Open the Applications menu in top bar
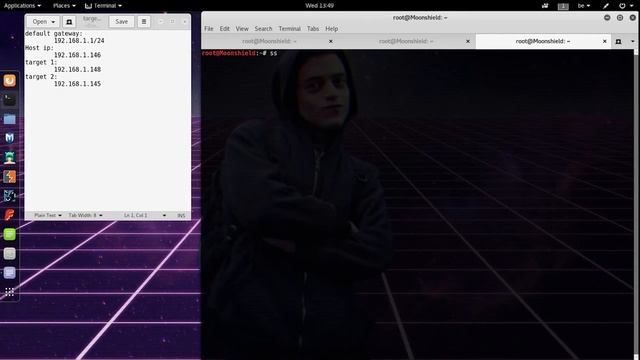Image resolution: width=640 pixels, height=360 pixels. (22, 6)
